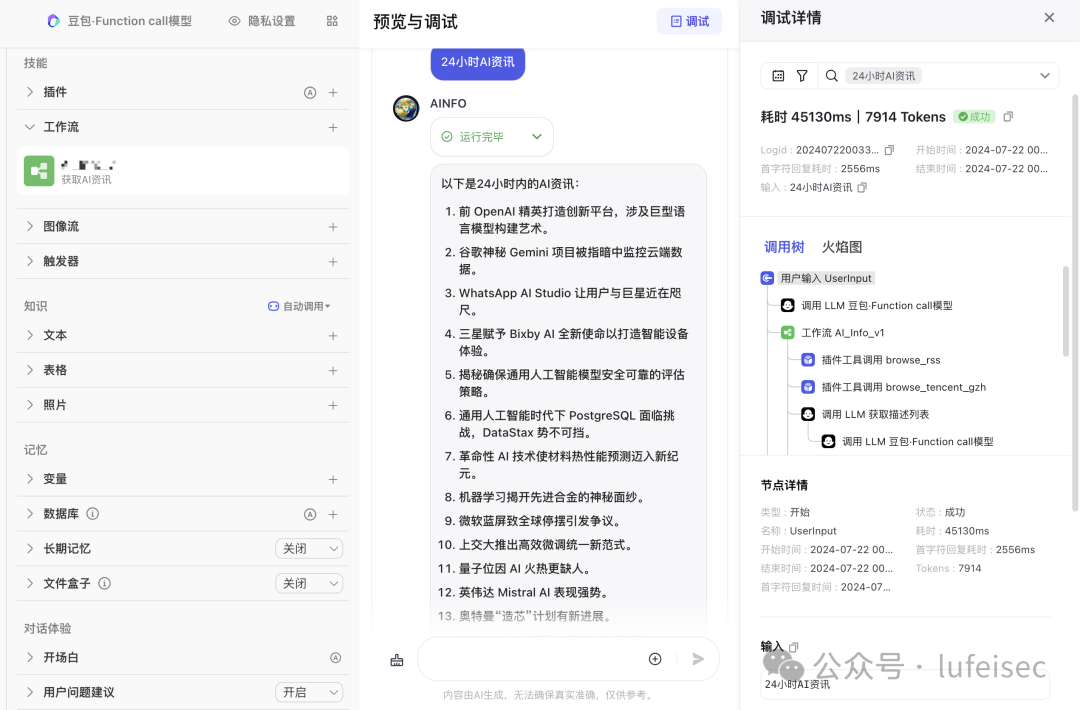The image size is (1080, 710).
Task: Open the 长期记忆 关闭 dropdown
Action: pyautogui.click(x=309, y=549)
